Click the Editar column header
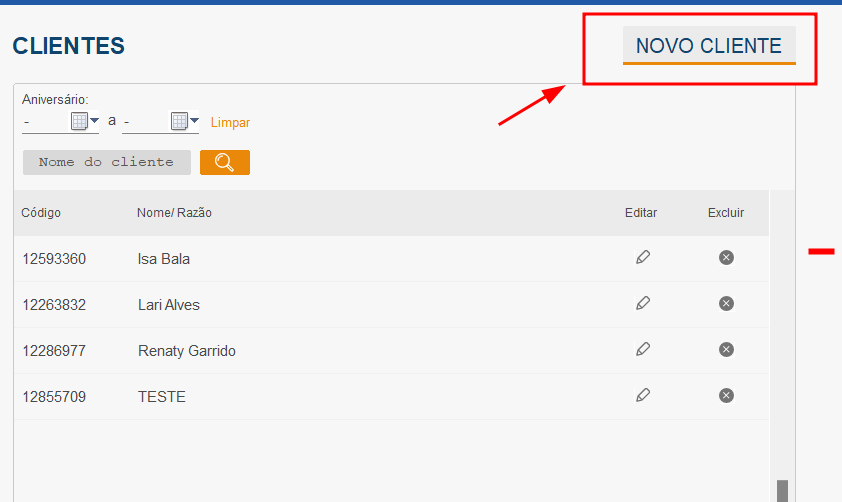Viewport: 842px width, 502px height. (641, 213)
